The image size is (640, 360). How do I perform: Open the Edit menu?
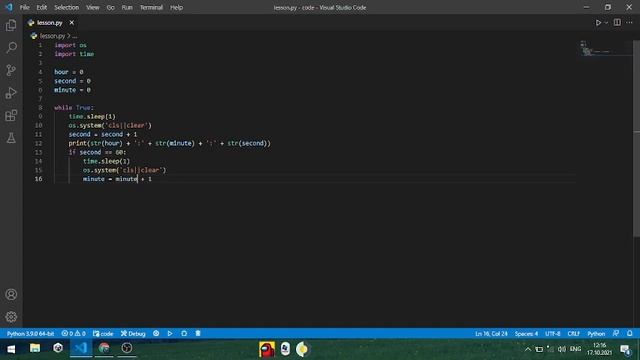(x=42, y=7)
